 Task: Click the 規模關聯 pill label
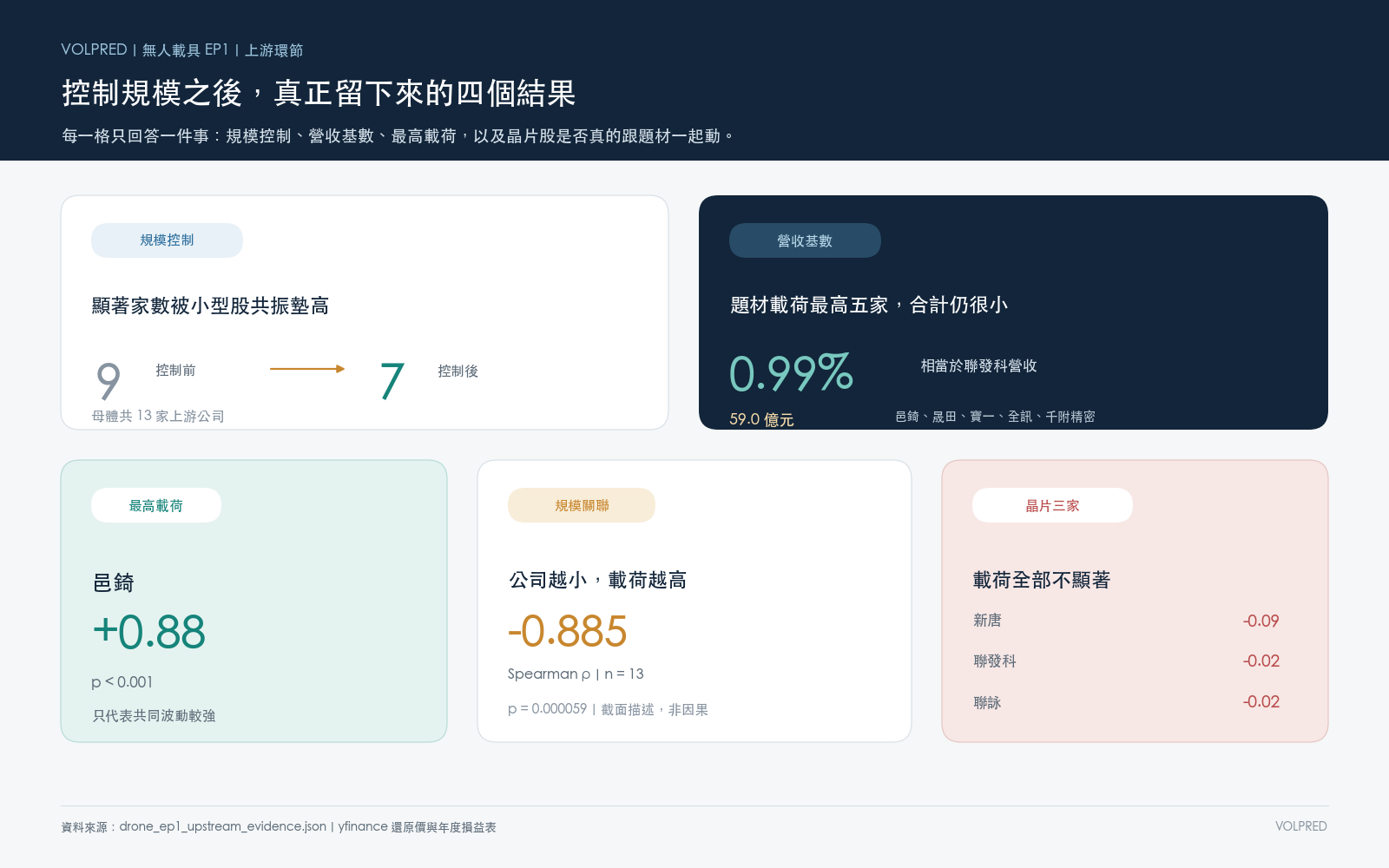pyautogui.click(x=582, y=505)
